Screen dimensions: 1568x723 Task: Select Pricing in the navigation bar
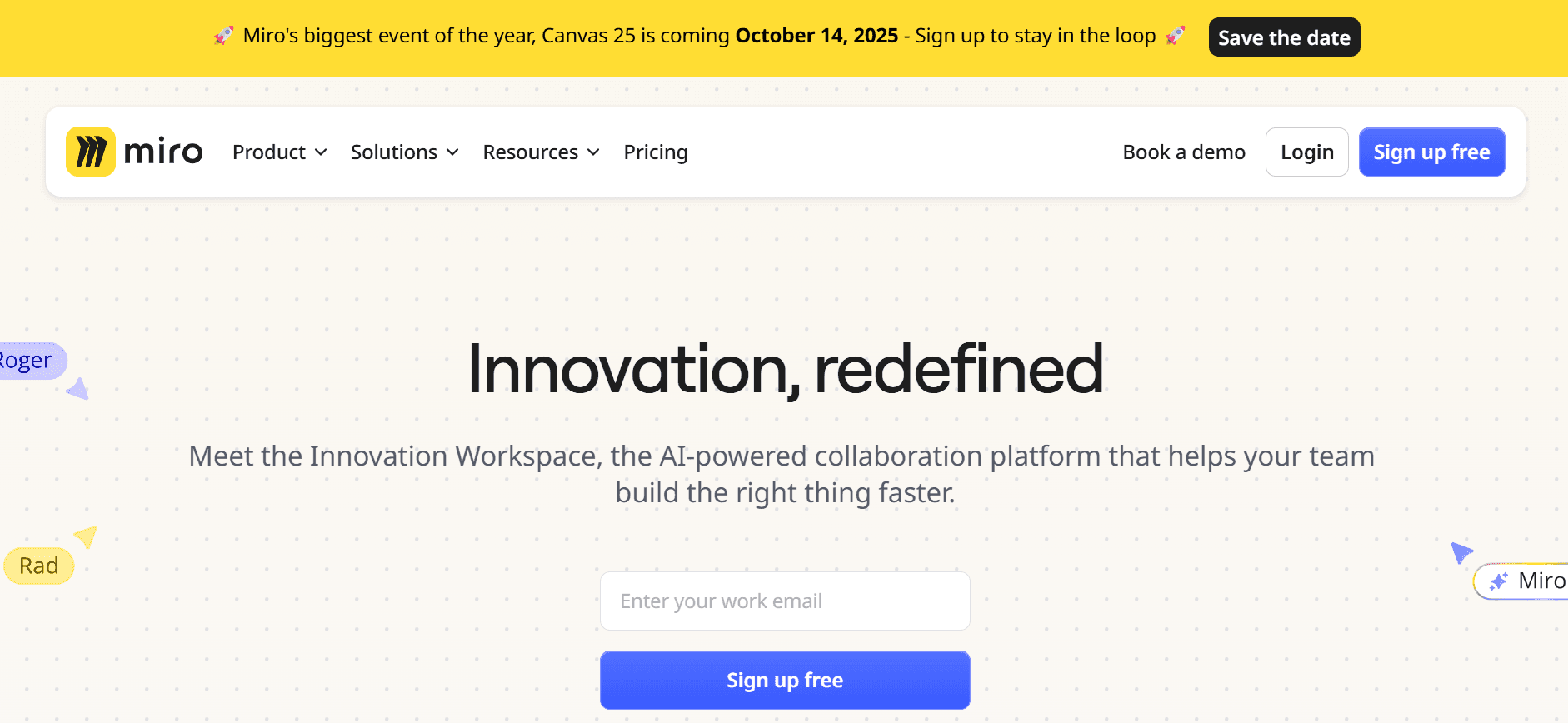(656, 152)
